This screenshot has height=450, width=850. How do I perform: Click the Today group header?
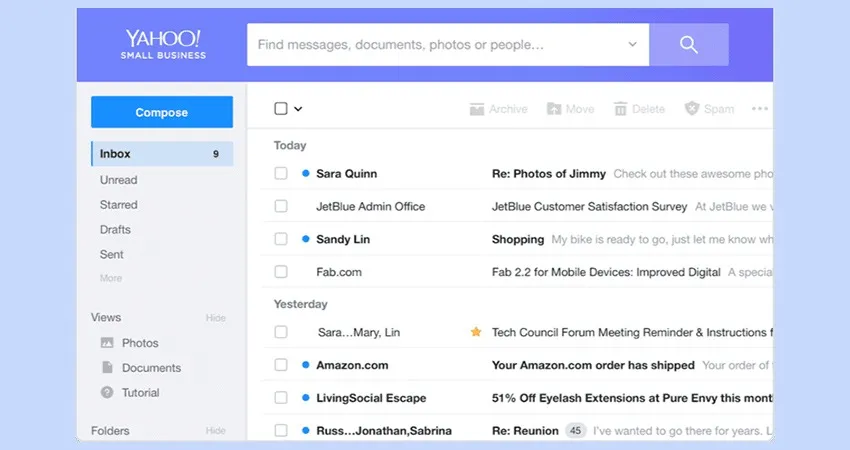(x=290, y=145)
